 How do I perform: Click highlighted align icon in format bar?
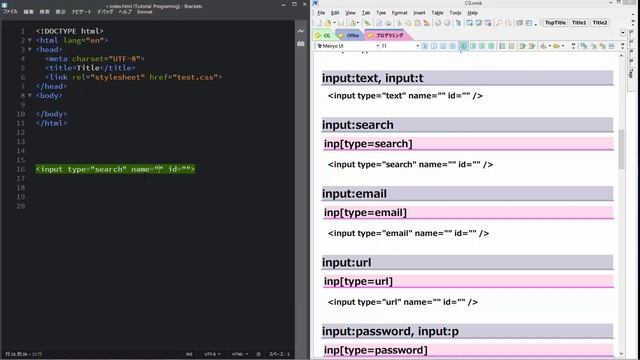coord(463,46)
